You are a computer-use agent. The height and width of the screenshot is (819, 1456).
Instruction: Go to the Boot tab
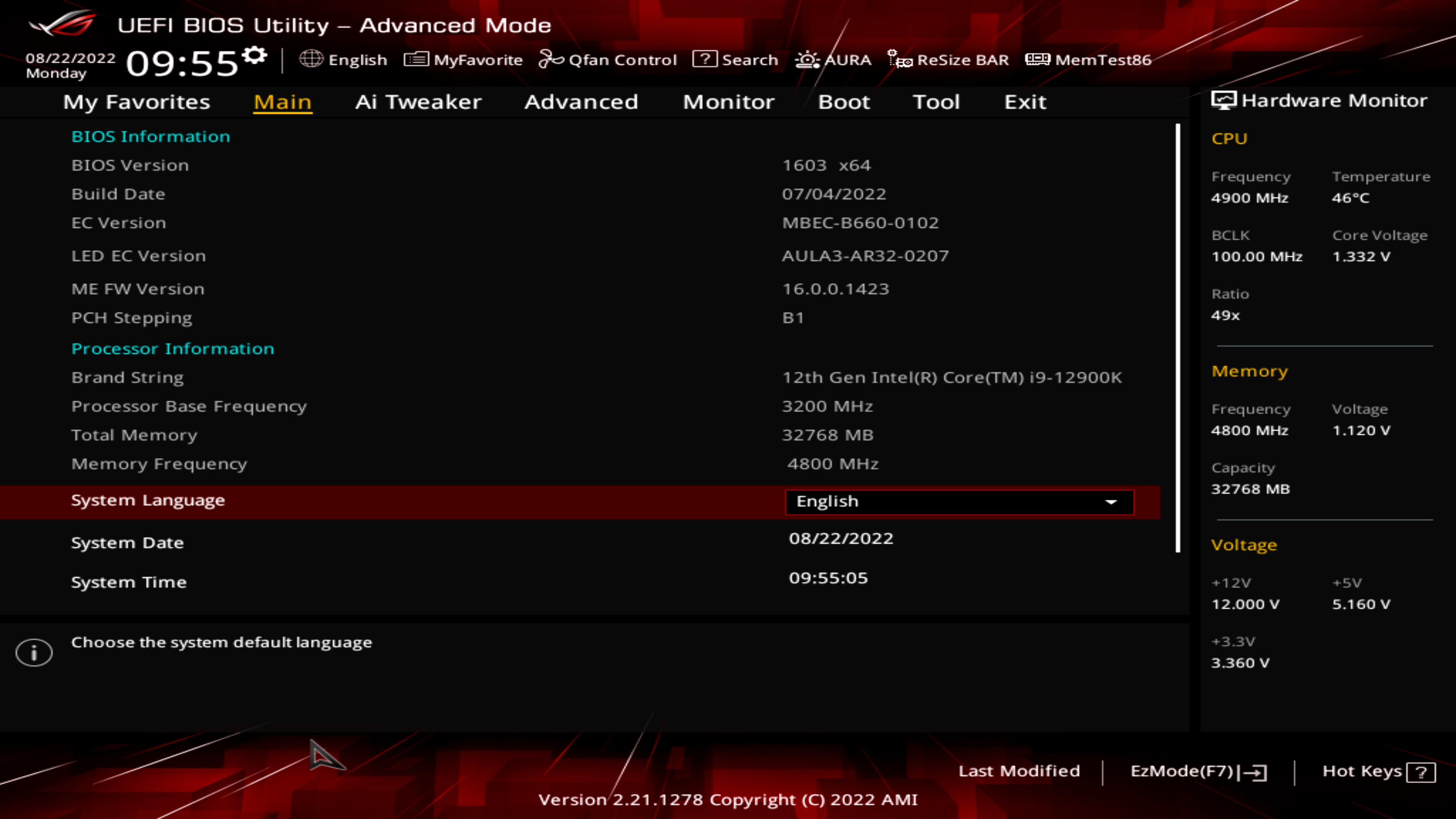click(843, 102)
